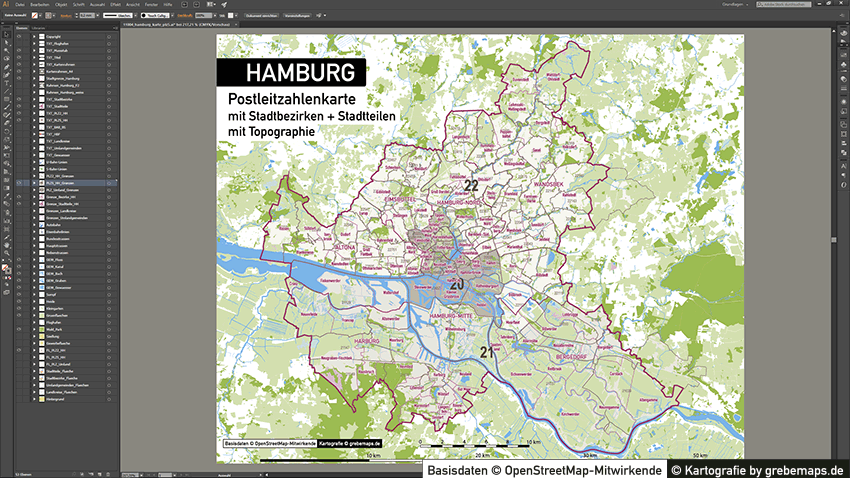Click the Hand tool in the toolbox
Image resolution: width=850 pixels, height=478 pixels.
point(6,246)
